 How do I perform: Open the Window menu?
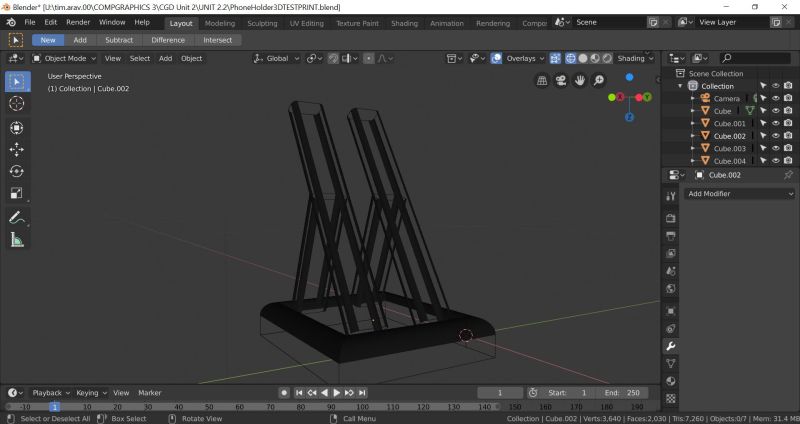112,22
